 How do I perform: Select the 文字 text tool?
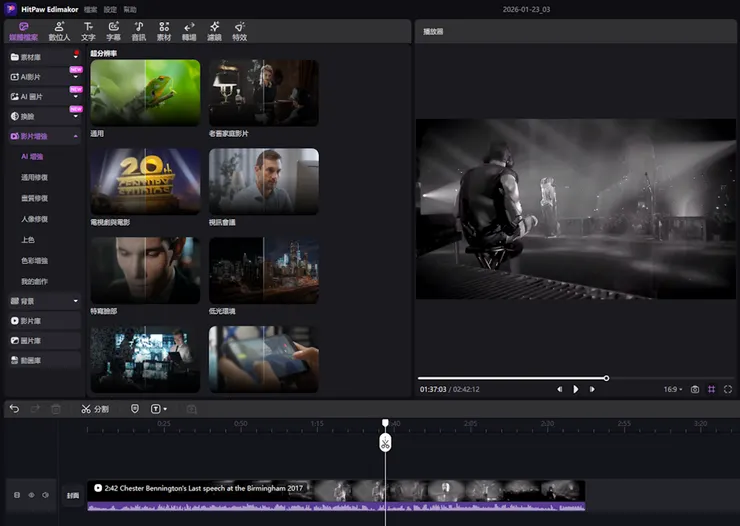pyautogui.click(x=88, y=30)
